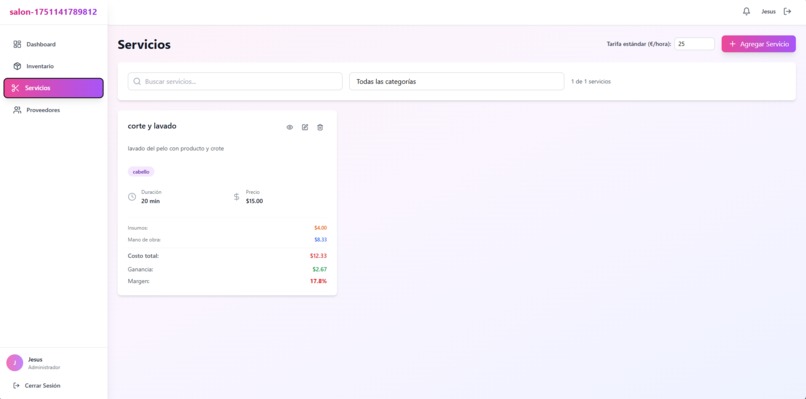The height and width of the screenshot is (399, 806).
Task: Click the Tarifa estándar (€/hora) label
Action: pos(639,44)
